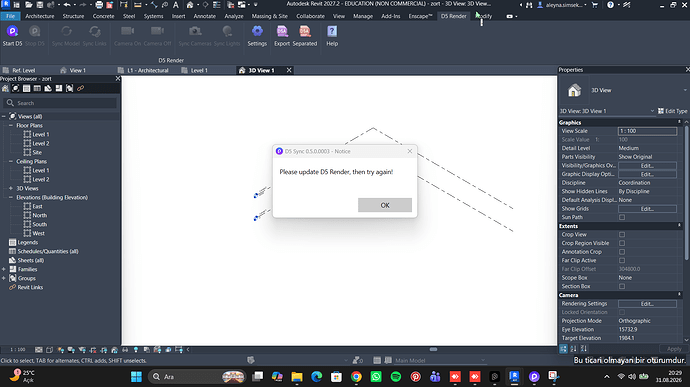Image resolution: width=690 pixels, height=387 pixels.
Task: Tick the Sun Path checkbox
Action: (622, 217)
